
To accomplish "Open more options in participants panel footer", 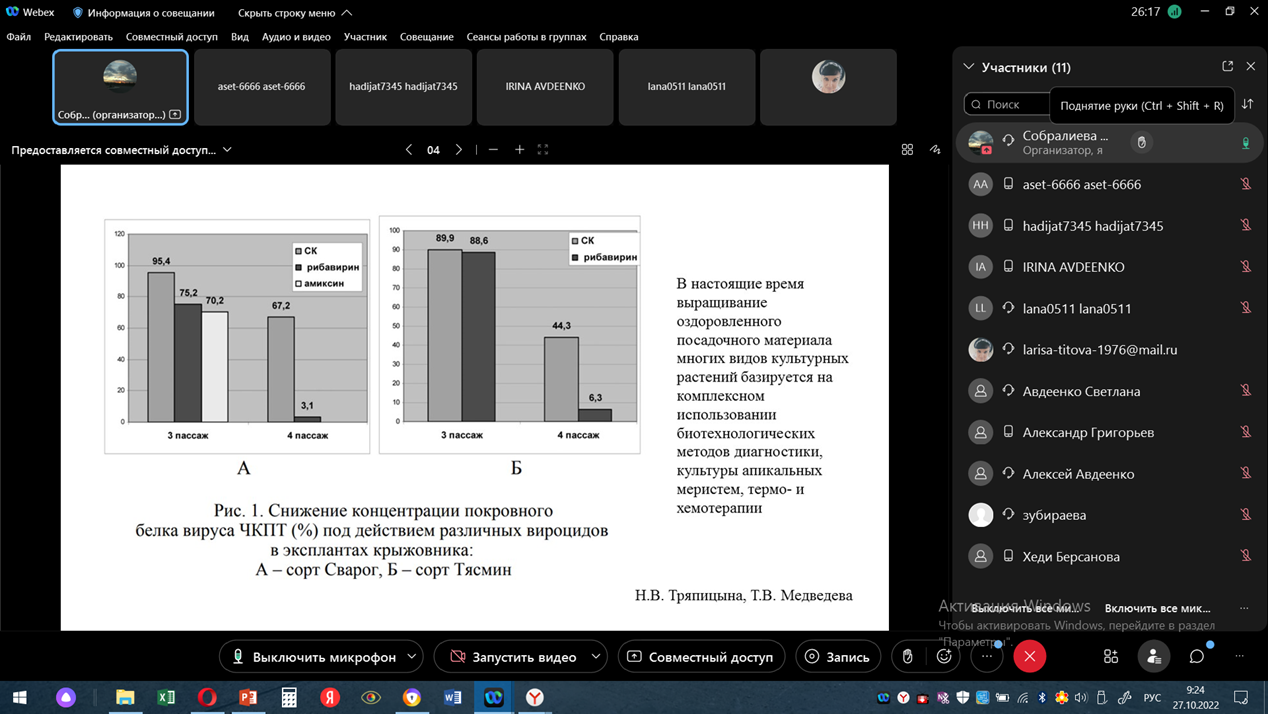I will [1244, 608].
